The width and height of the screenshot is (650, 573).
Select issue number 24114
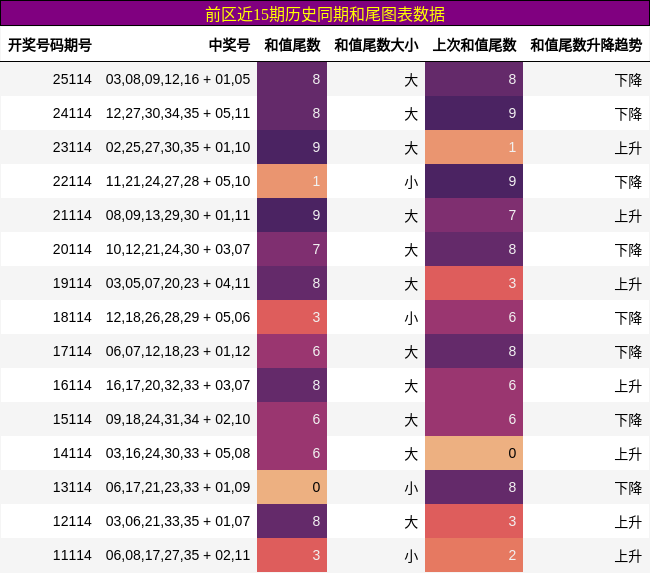72,113
